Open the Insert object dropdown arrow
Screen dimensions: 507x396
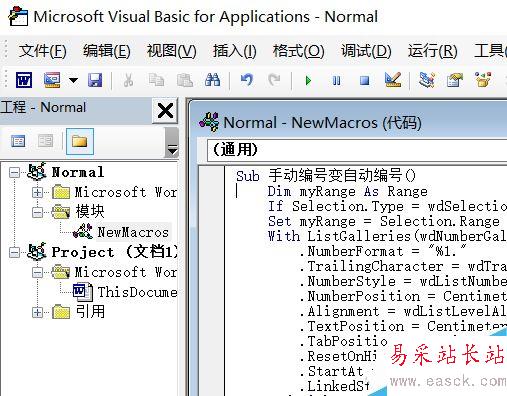click(73, 80)
